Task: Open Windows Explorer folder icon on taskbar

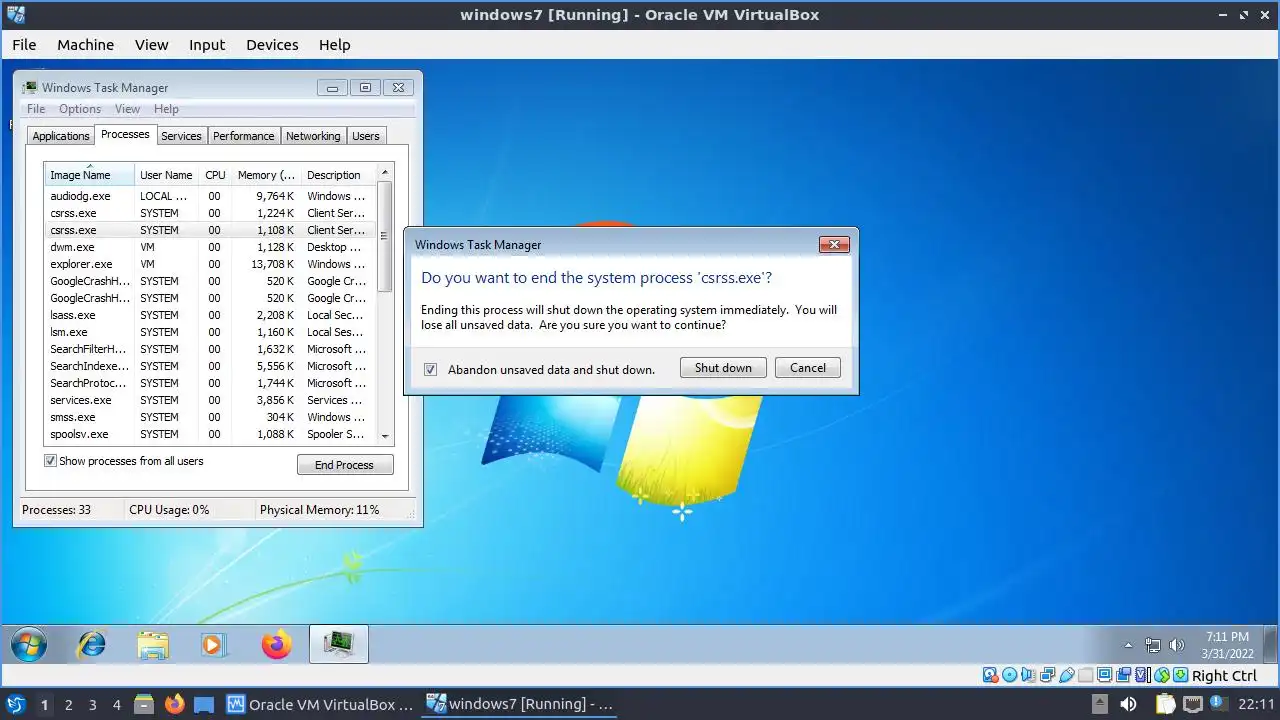Action: [x=152, y=645]
